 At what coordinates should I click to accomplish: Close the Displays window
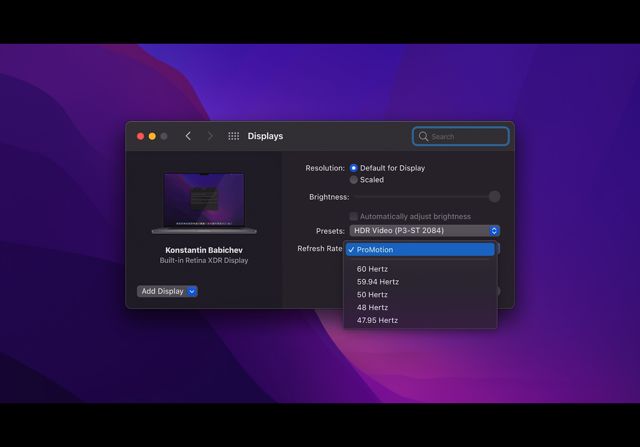[x=140, y=136]
